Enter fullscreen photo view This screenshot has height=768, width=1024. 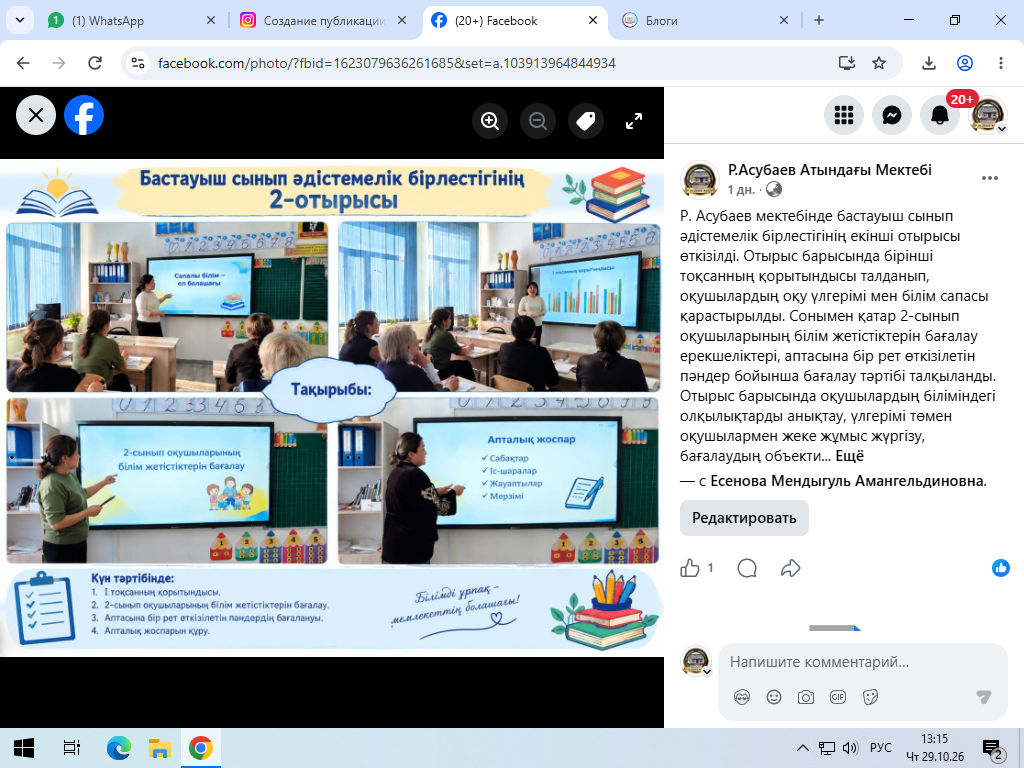pyautogui.click(x=633, y=121)
